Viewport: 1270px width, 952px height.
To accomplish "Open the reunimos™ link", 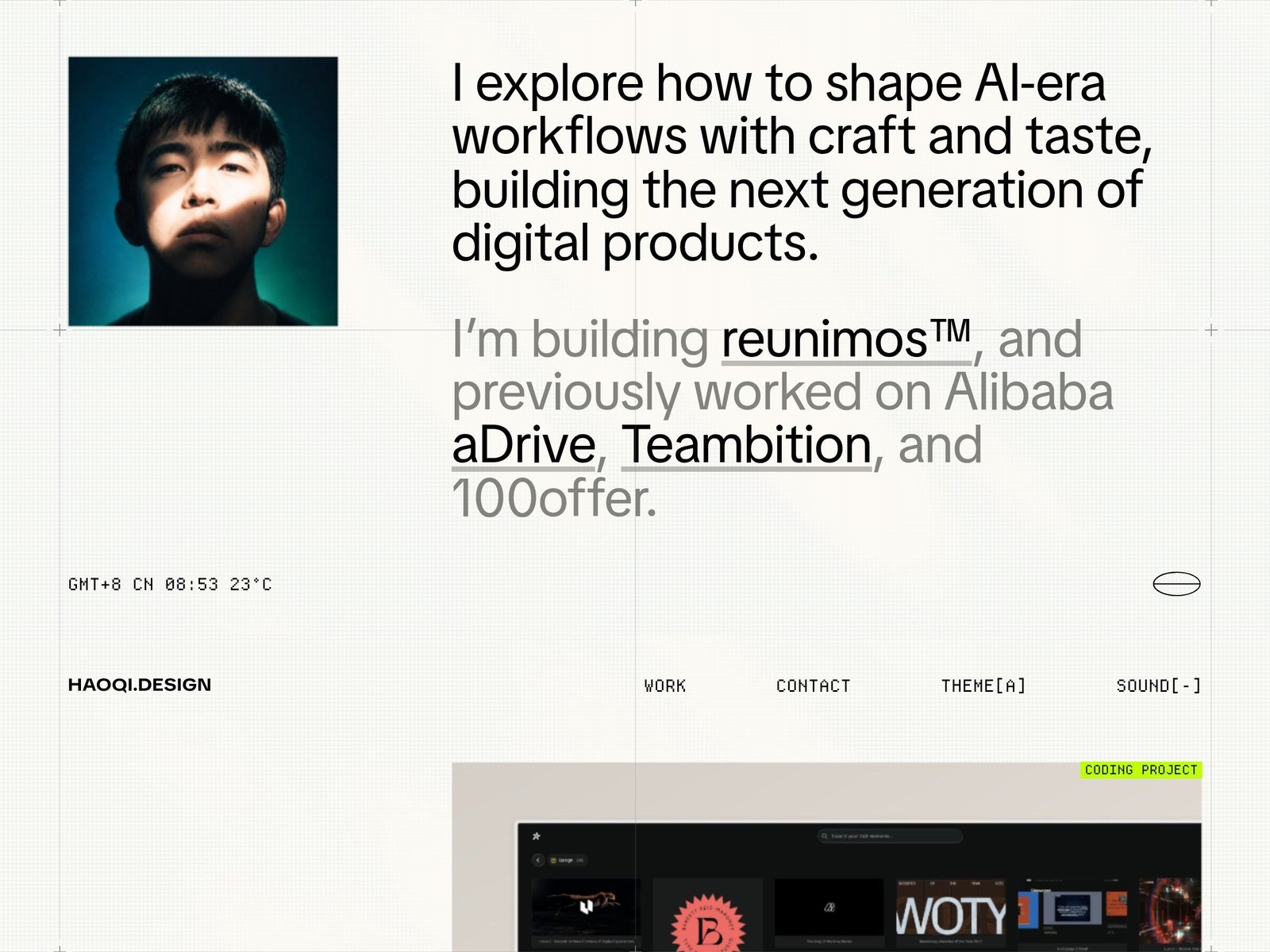I will coord(846,340).
